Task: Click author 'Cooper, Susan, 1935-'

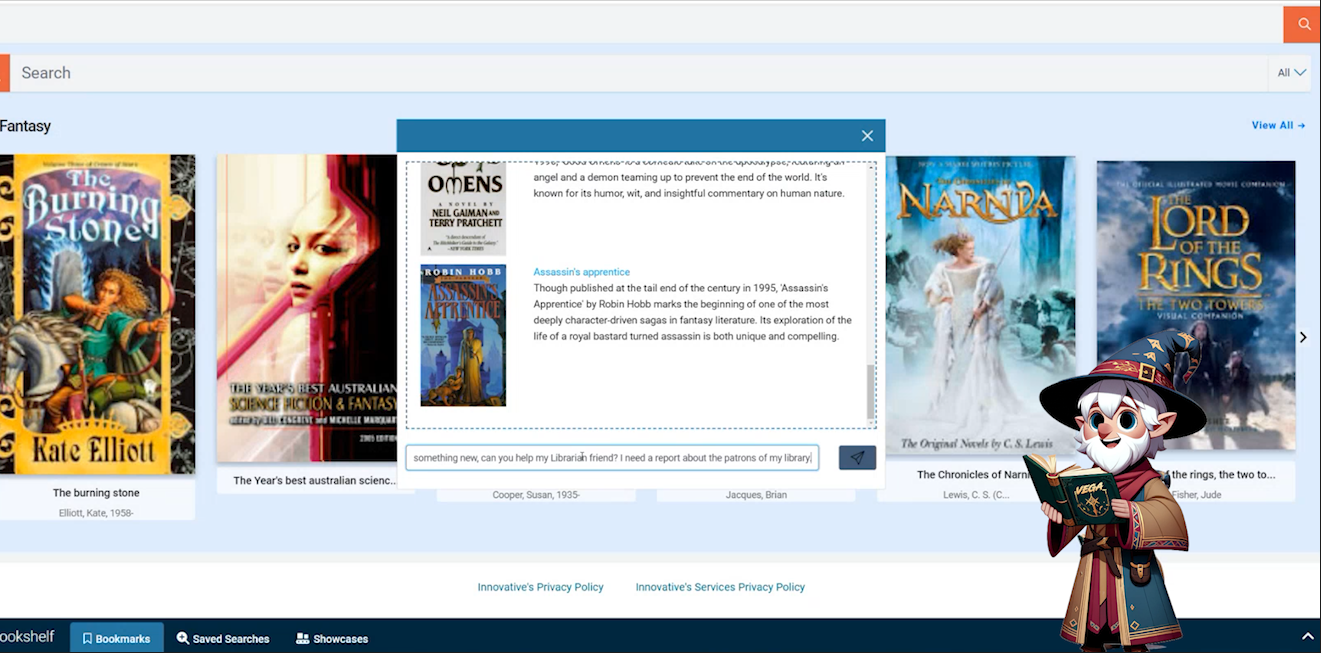Action: coord(536,495)
